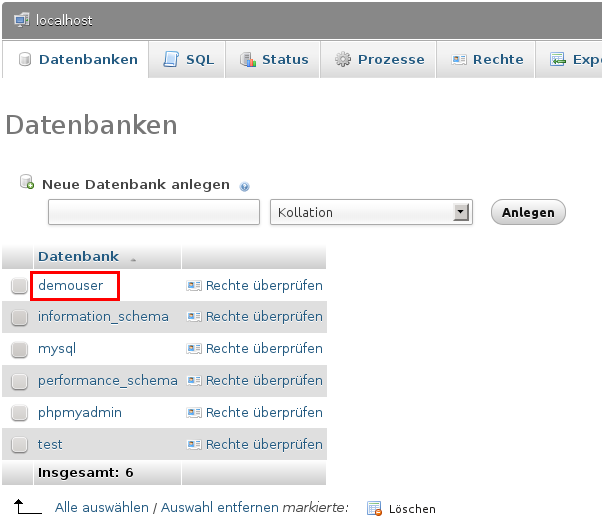Focus the new database name field

(154, 212)
